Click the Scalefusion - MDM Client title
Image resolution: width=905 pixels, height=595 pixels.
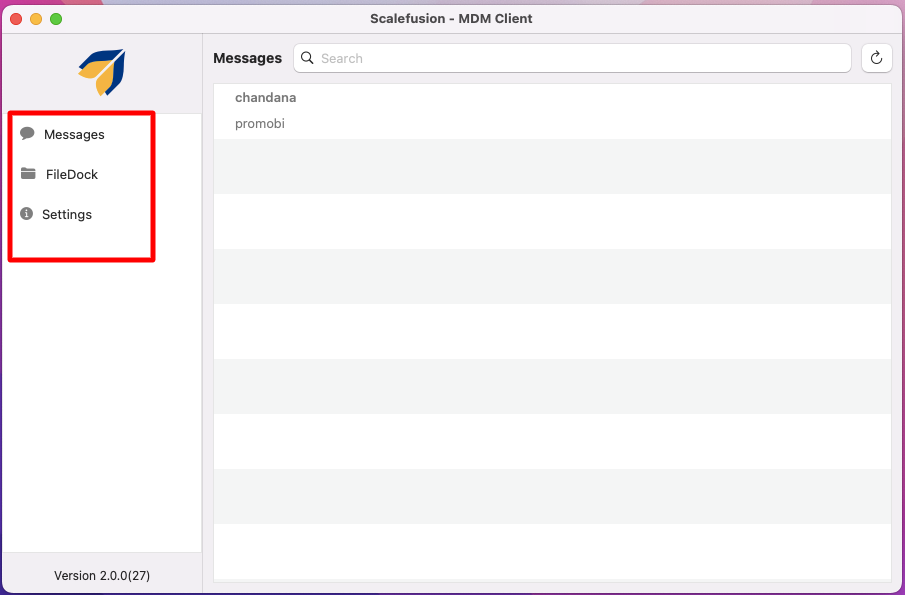pos(451,18)
